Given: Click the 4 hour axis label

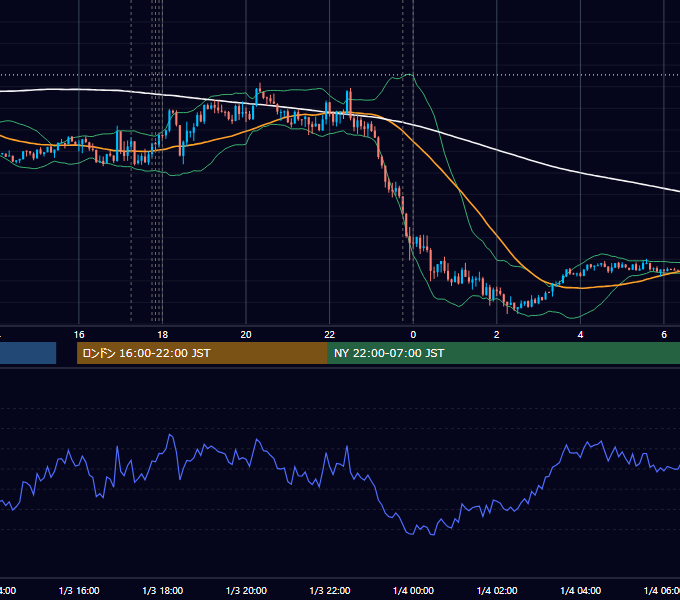Looking at the screenshot, I should click(580, 335).
